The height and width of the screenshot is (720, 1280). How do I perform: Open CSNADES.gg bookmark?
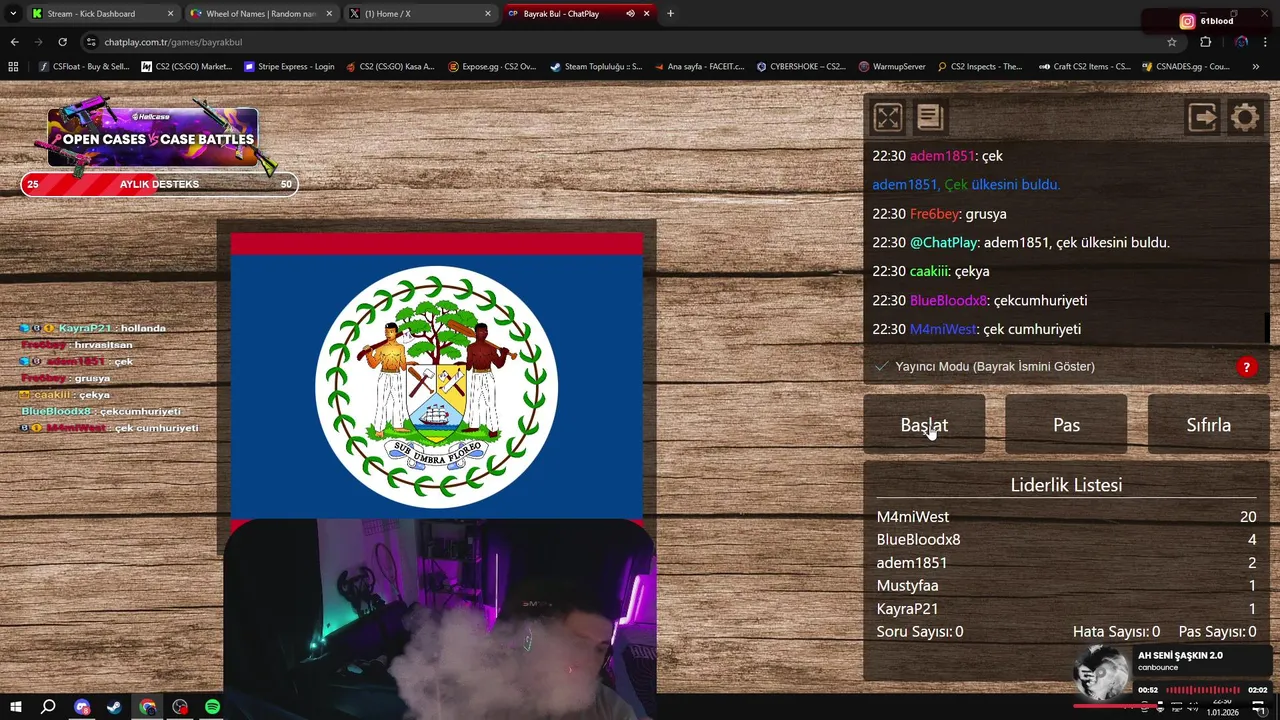(1187, 67)
